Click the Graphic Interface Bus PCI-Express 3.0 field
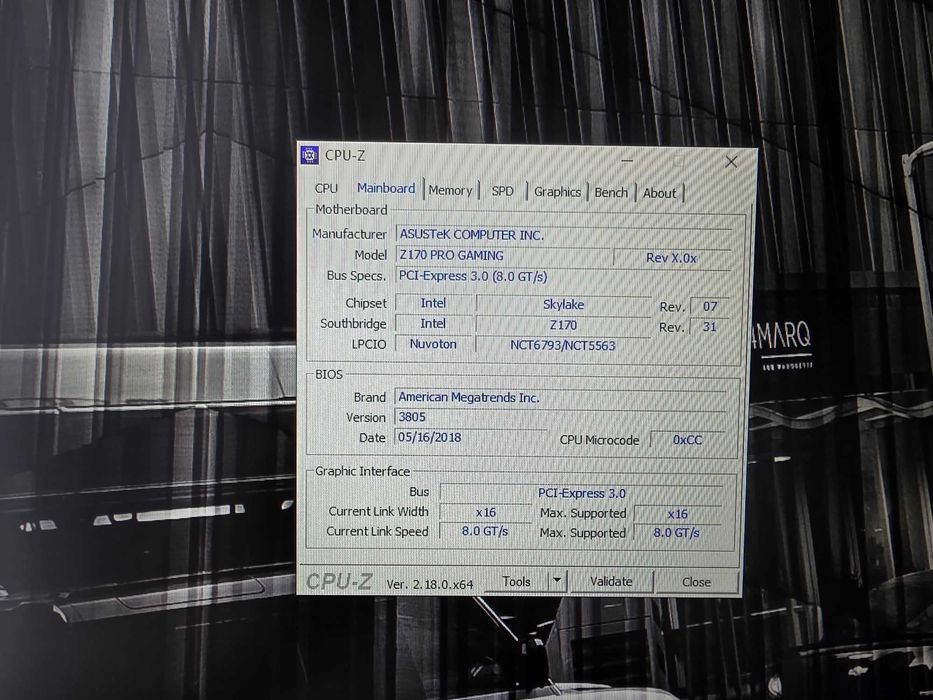Viewport: 933px width, 700px height. pos(581,493)
